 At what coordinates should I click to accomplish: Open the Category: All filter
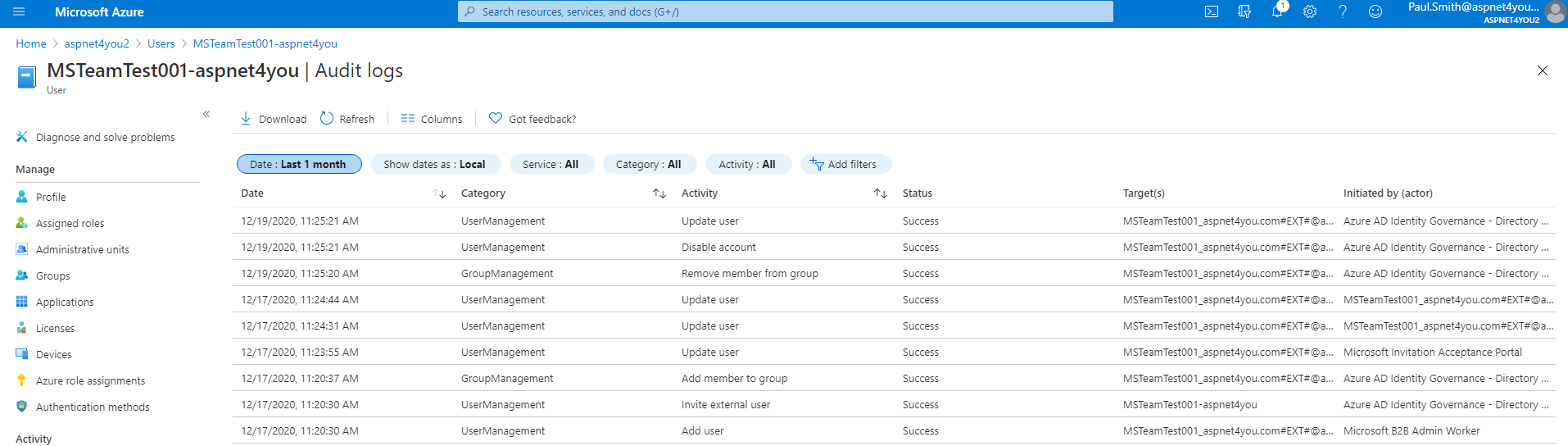click(x=648, y=164)
